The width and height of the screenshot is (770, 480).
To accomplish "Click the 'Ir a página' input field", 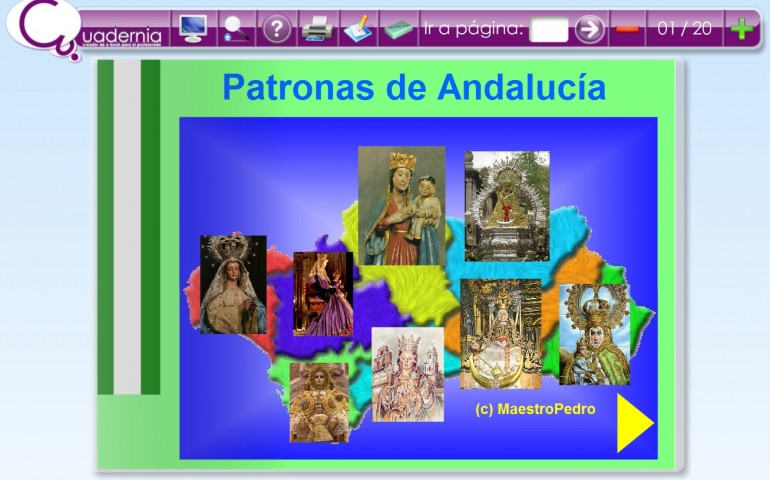I will [548, 29].
